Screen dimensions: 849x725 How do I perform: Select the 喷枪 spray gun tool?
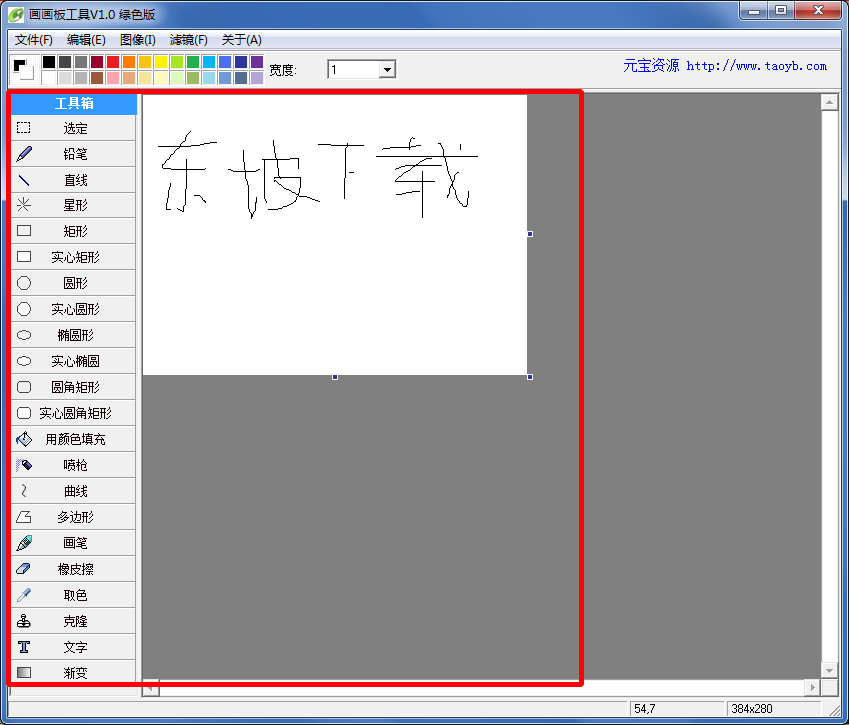click(x=73, y=465)
